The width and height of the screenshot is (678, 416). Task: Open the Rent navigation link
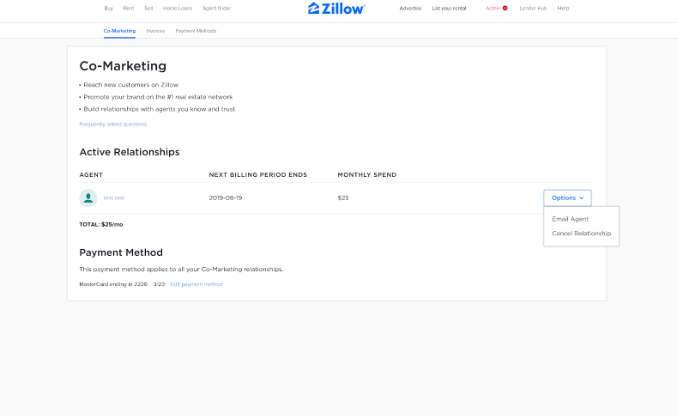coord(128,8)
